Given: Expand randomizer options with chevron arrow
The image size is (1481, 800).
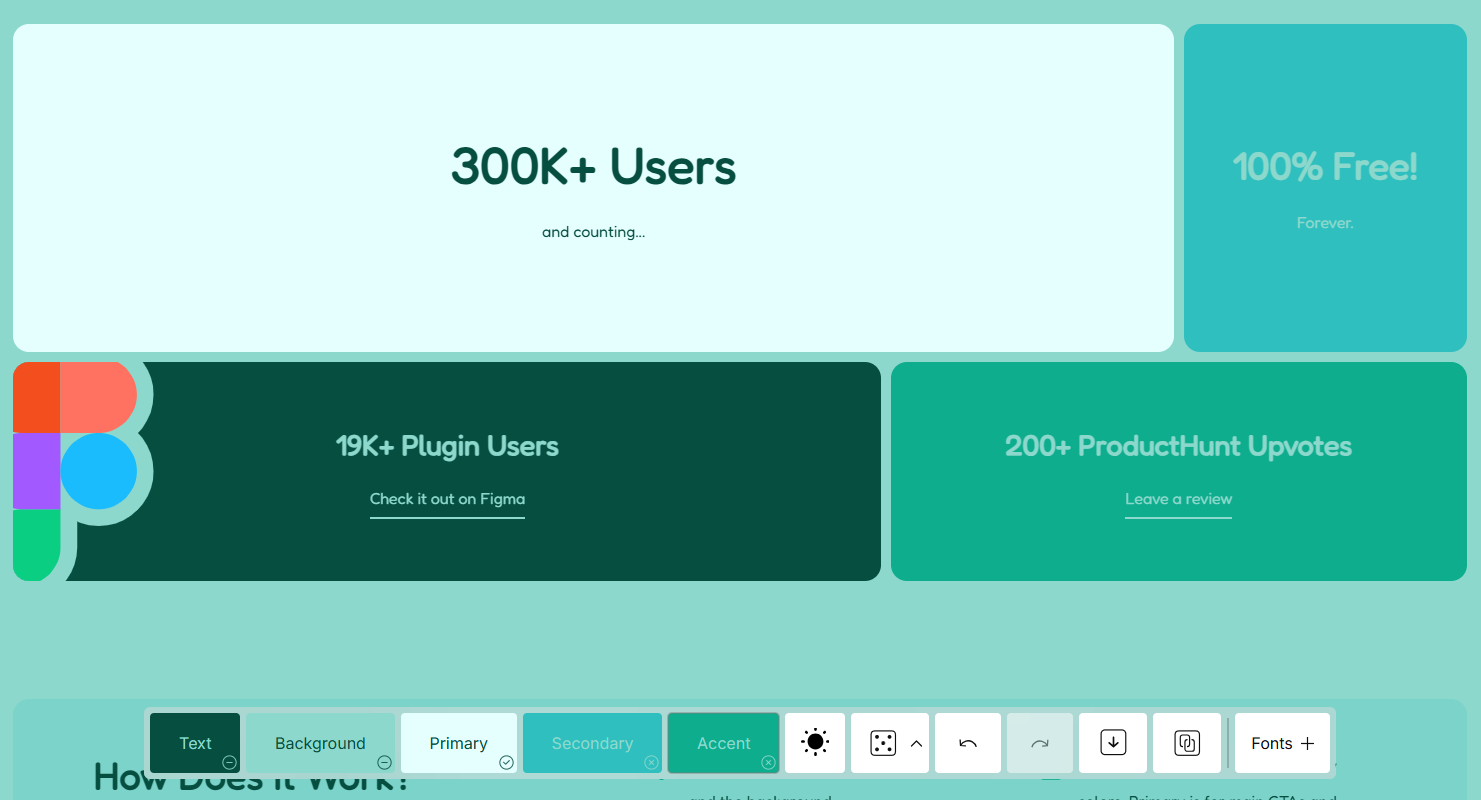Looking at the screenshot, I should click(x=916, y=743).
